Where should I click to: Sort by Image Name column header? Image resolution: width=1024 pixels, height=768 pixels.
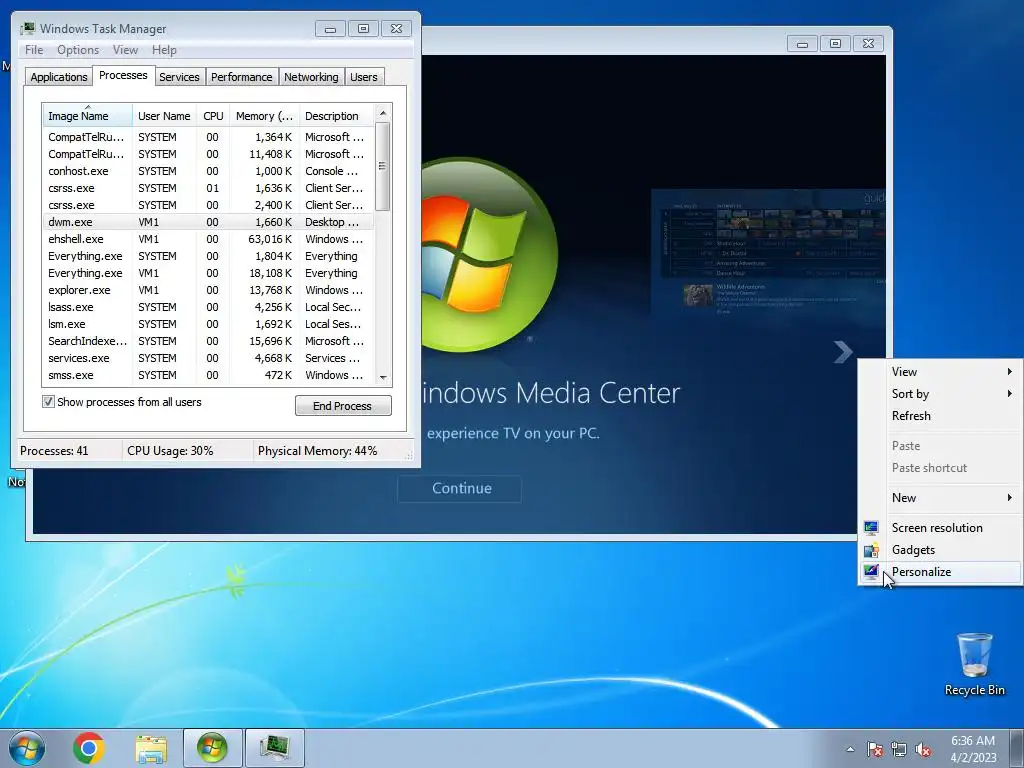pyautogui.click(x=88, y=116)
